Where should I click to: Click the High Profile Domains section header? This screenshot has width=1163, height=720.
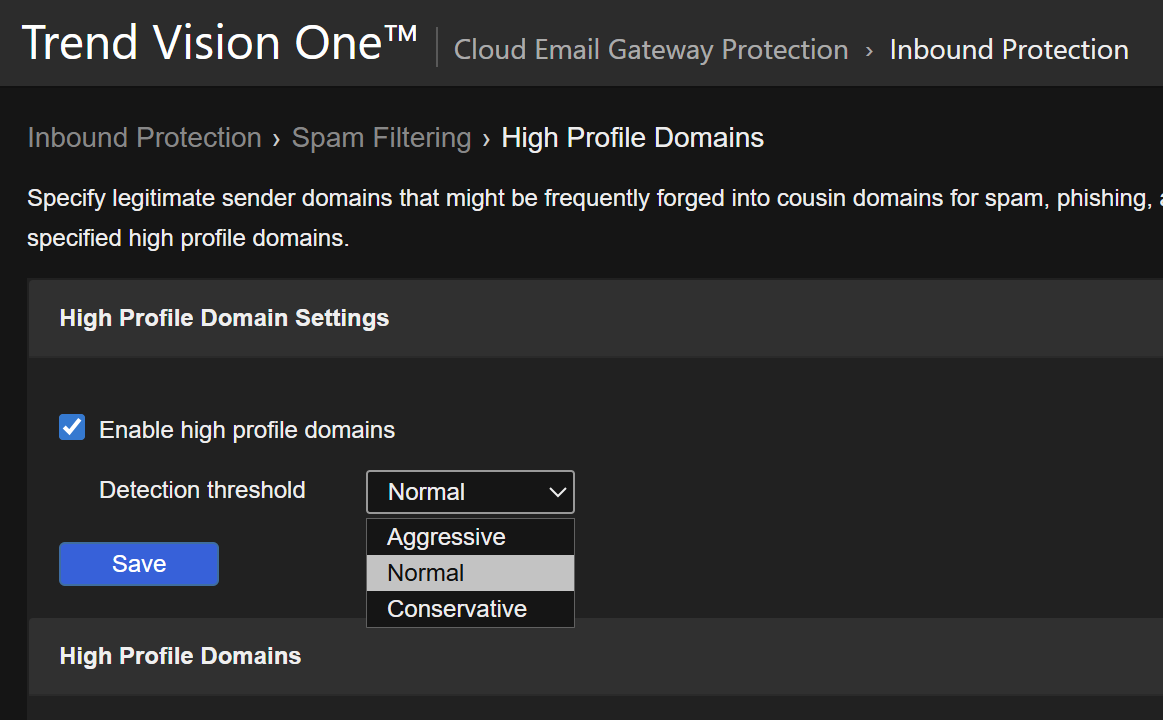[180, 656]
